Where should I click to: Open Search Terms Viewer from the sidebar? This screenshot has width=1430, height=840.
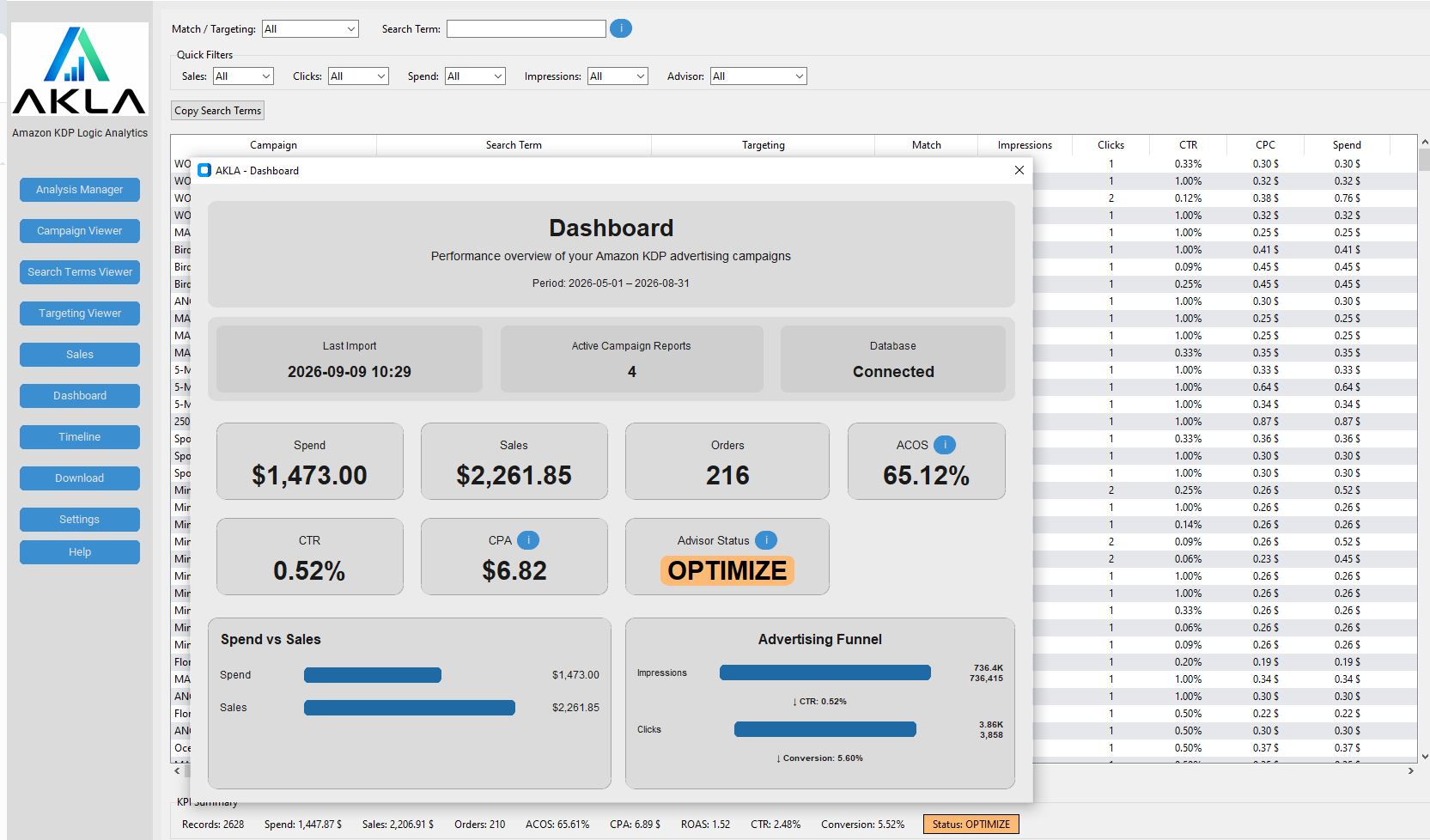pos(80,272)
